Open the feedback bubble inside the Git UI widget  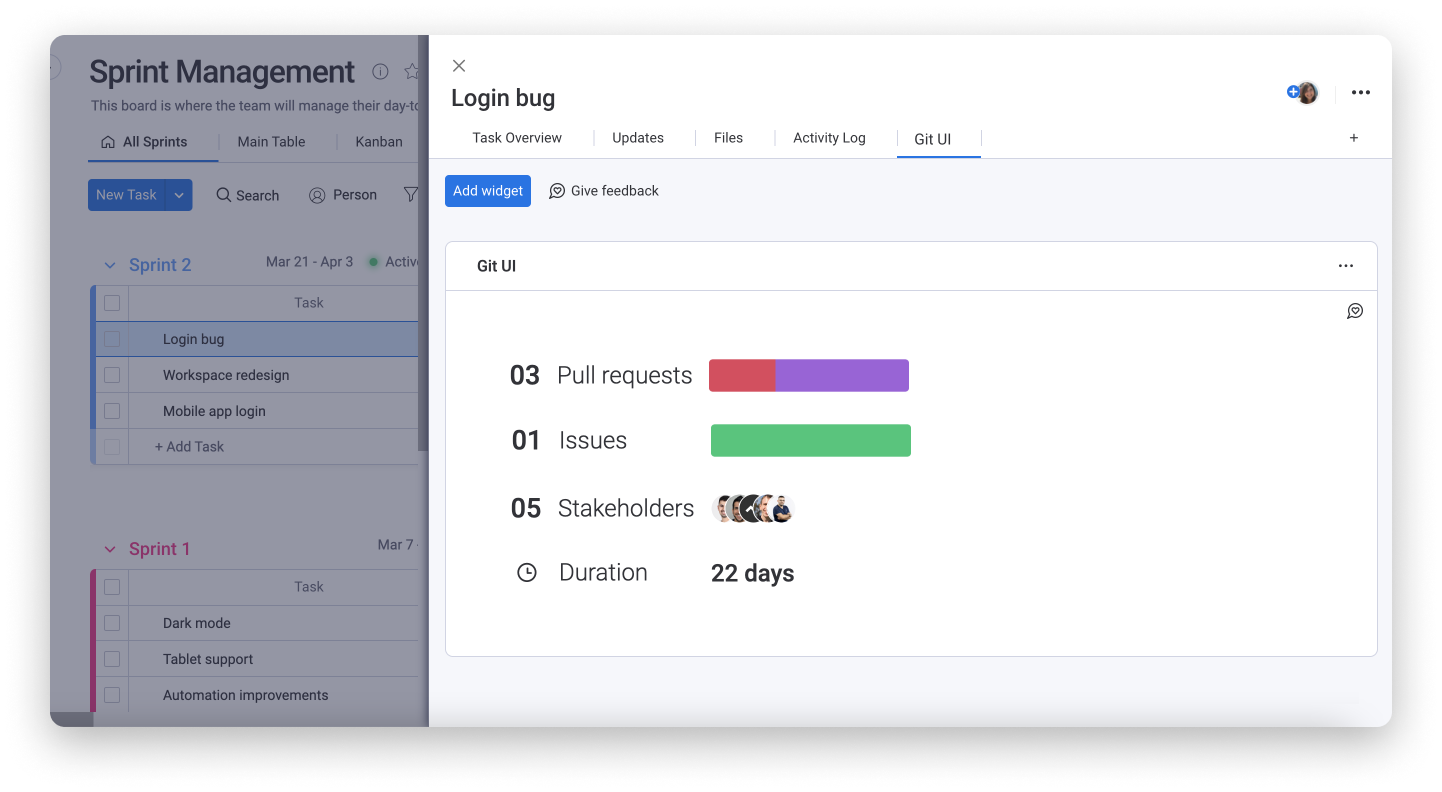[1355, 311]
